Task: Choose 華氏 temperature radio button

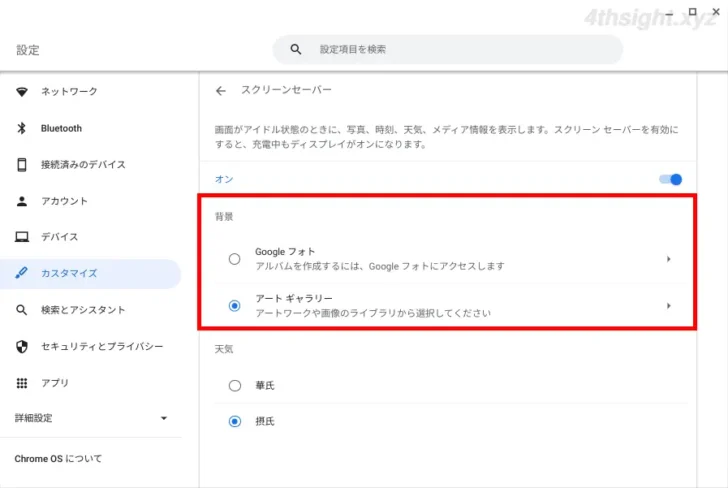Action: [x=234, y=386]
